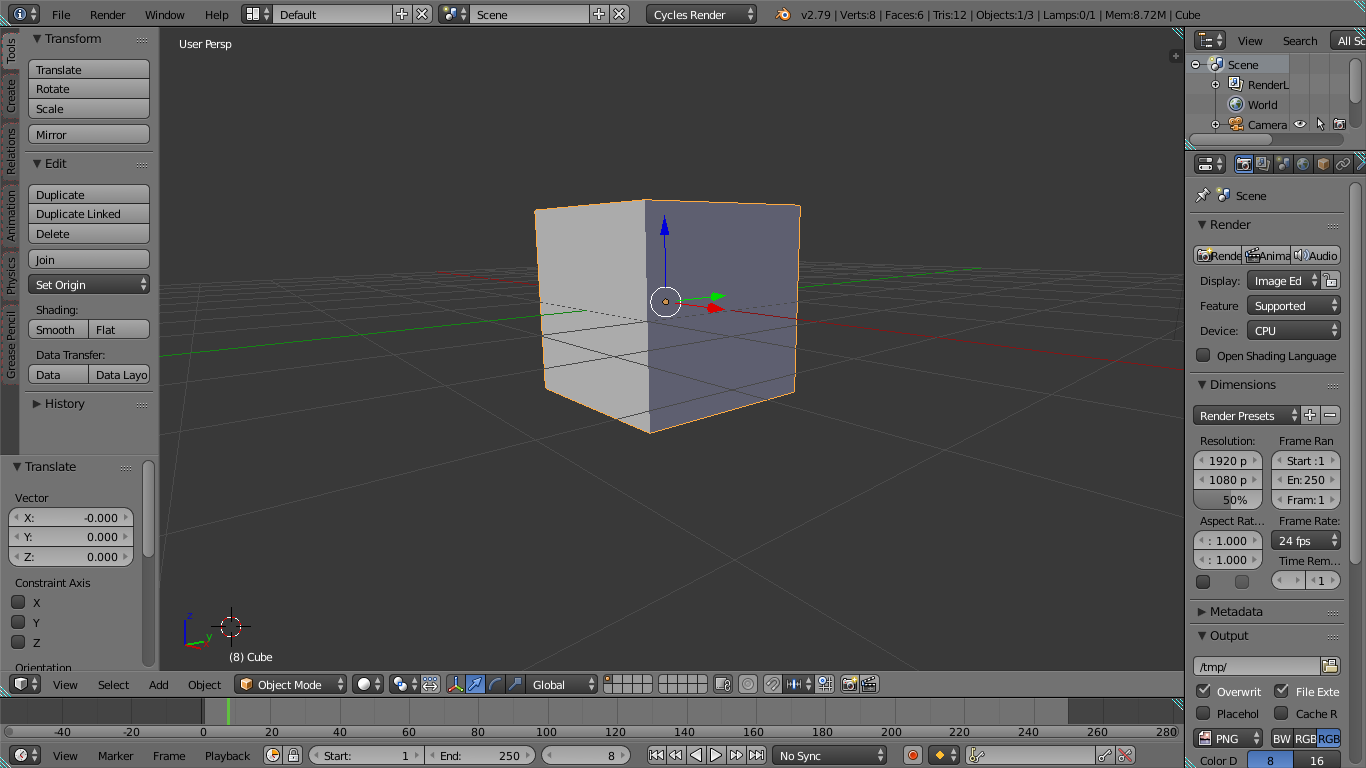Open the No Sync playback dropdown

click(828, 755)
